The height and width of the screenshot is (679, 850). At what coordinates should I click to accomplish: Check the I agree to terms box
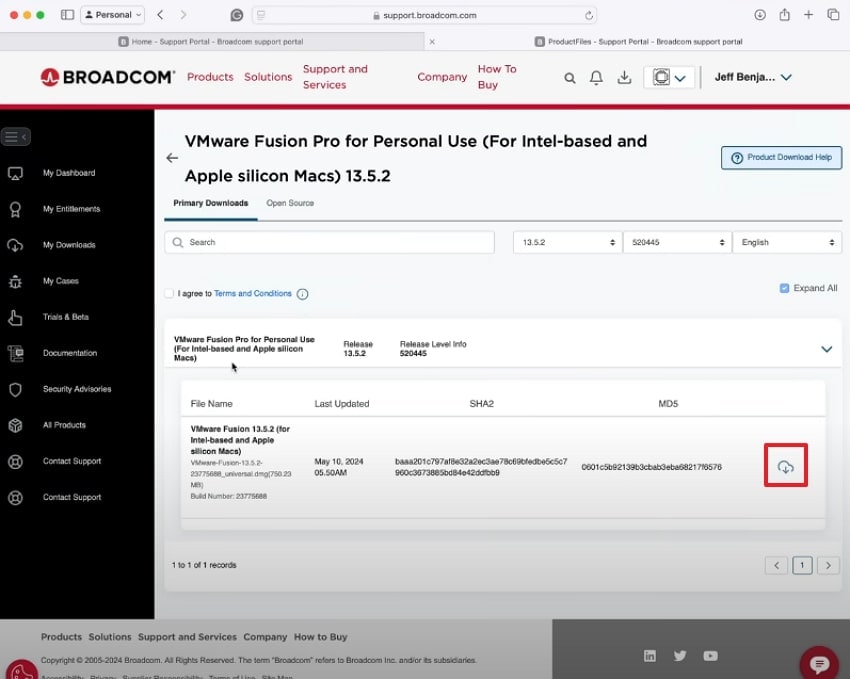[x=169, y=293]
